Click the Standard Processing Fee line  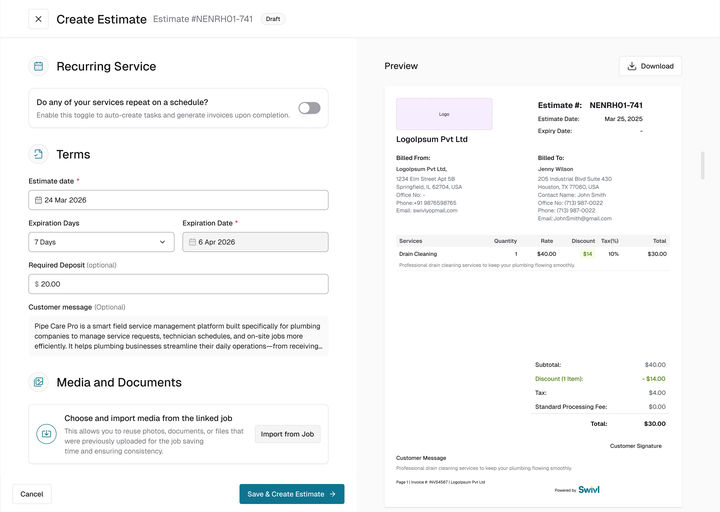click(600, 407)
